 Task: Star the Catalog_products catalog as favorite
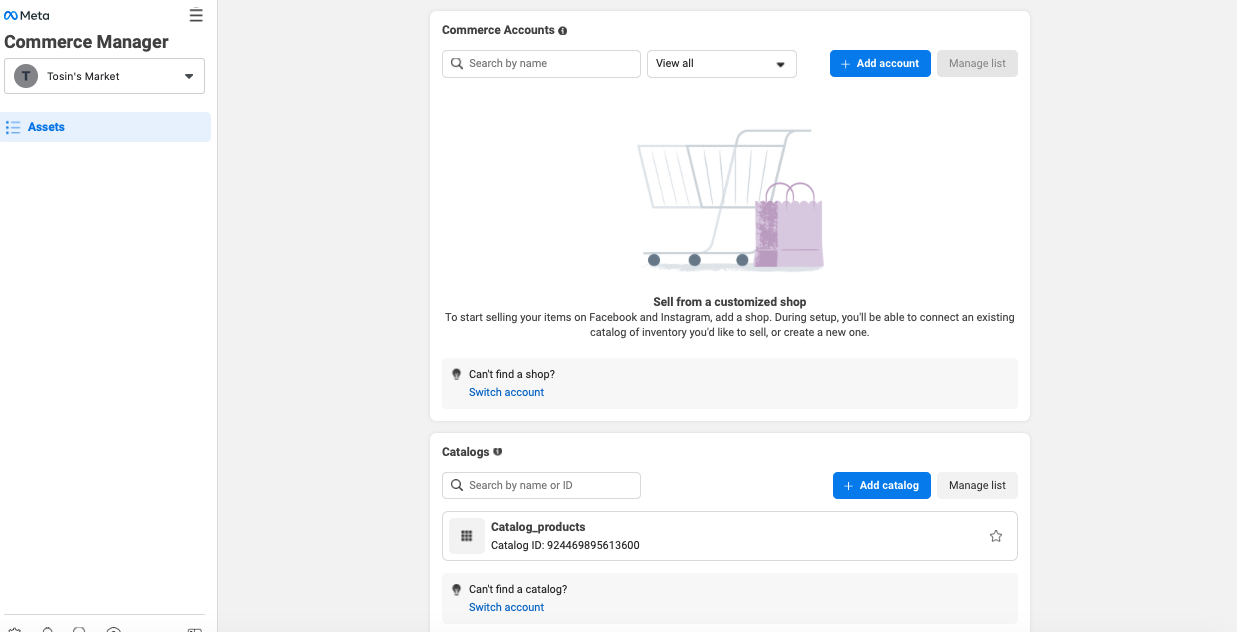tap(996, 536)
